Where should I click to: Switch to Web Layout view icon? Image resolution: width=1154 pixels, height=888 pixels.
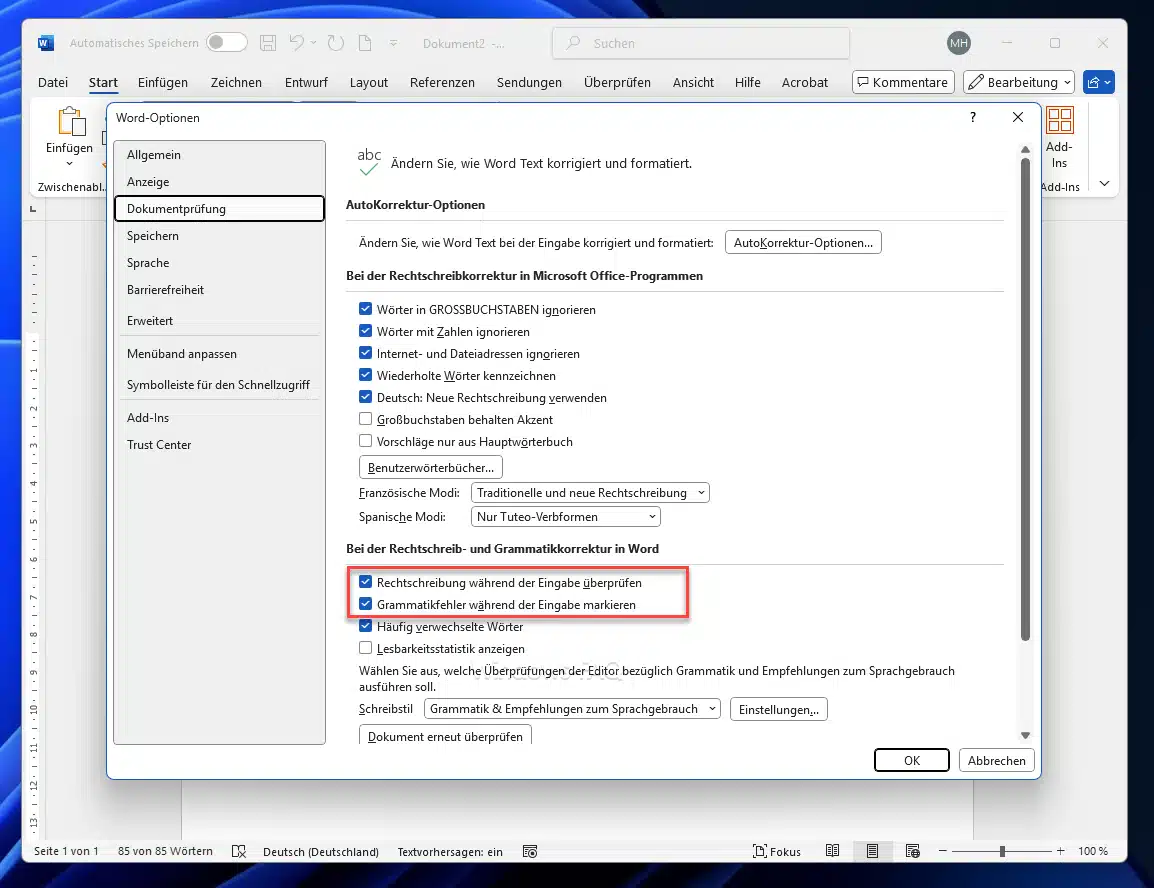click(913, 850)
